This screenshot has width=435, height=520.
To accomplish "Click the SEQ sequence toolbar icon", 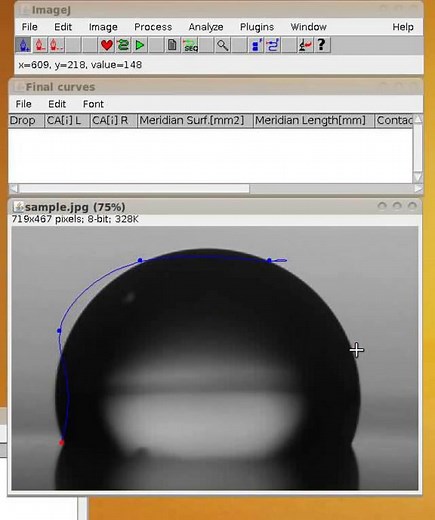I will (190, 45).
